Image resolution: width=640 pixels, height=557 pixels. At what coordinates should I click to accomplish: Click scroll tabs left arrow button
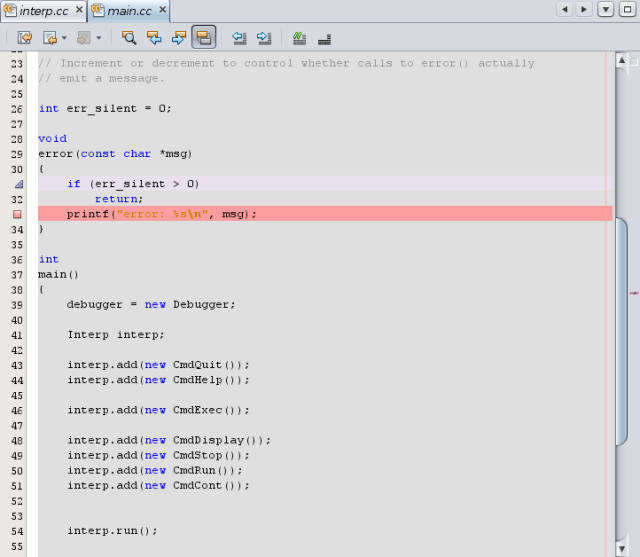tap(565, 9)
